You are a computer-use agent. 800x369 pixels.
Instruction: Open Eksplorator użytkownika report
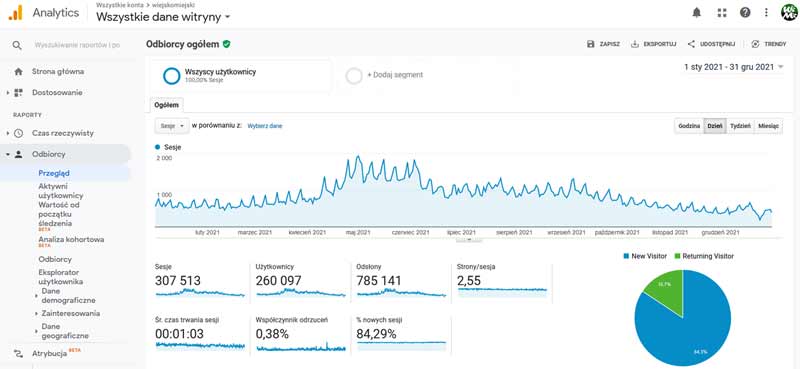61,277
